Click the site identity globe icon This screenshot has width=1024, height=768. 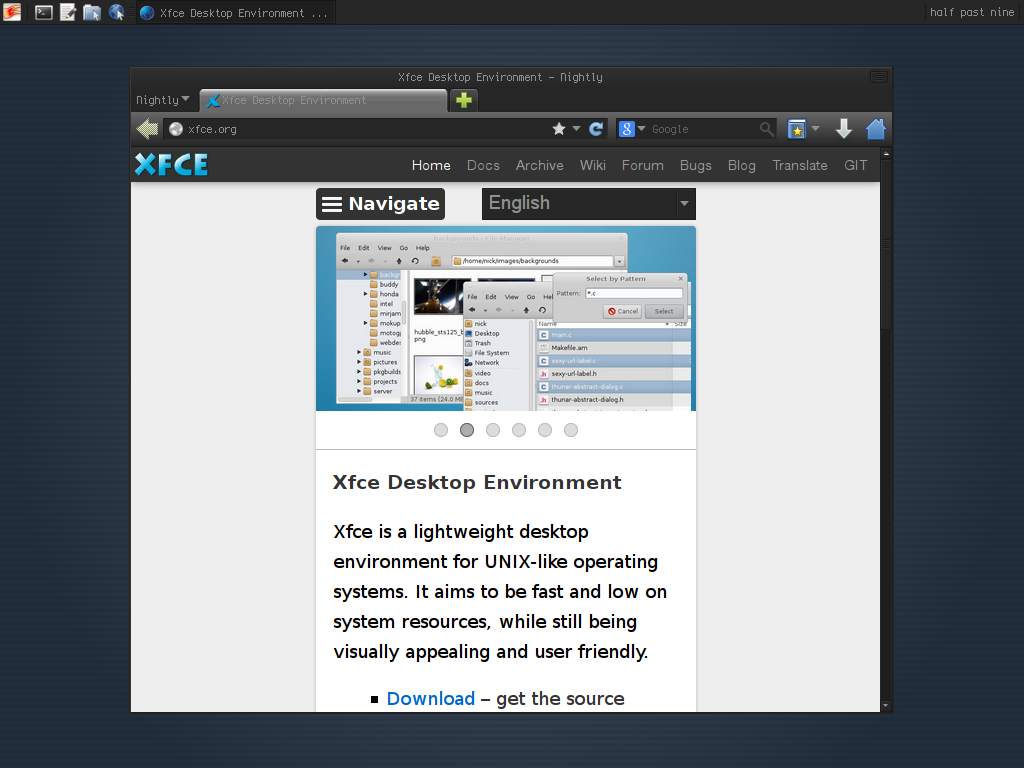[x=176, y=129]
